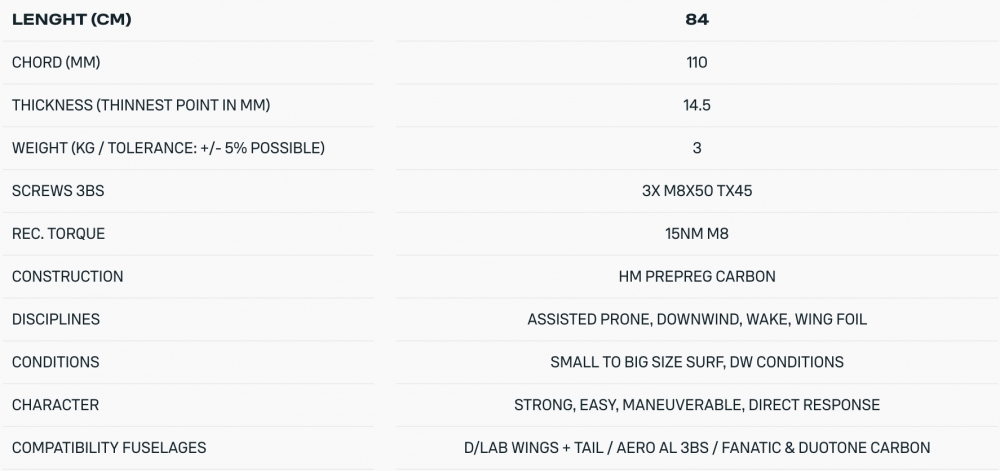1000x471 pixels.
Task: Select the DISCIPLINES row label
Action: (x=57, y=319)
